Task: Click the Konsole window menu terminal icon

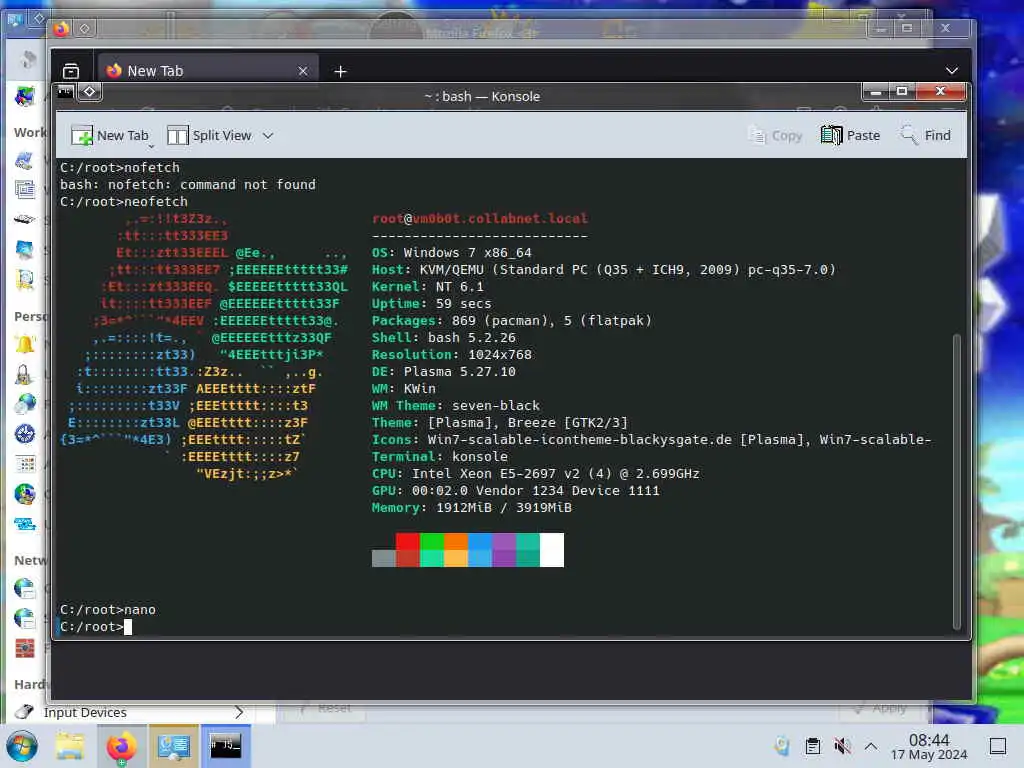Action: [66, 91]
